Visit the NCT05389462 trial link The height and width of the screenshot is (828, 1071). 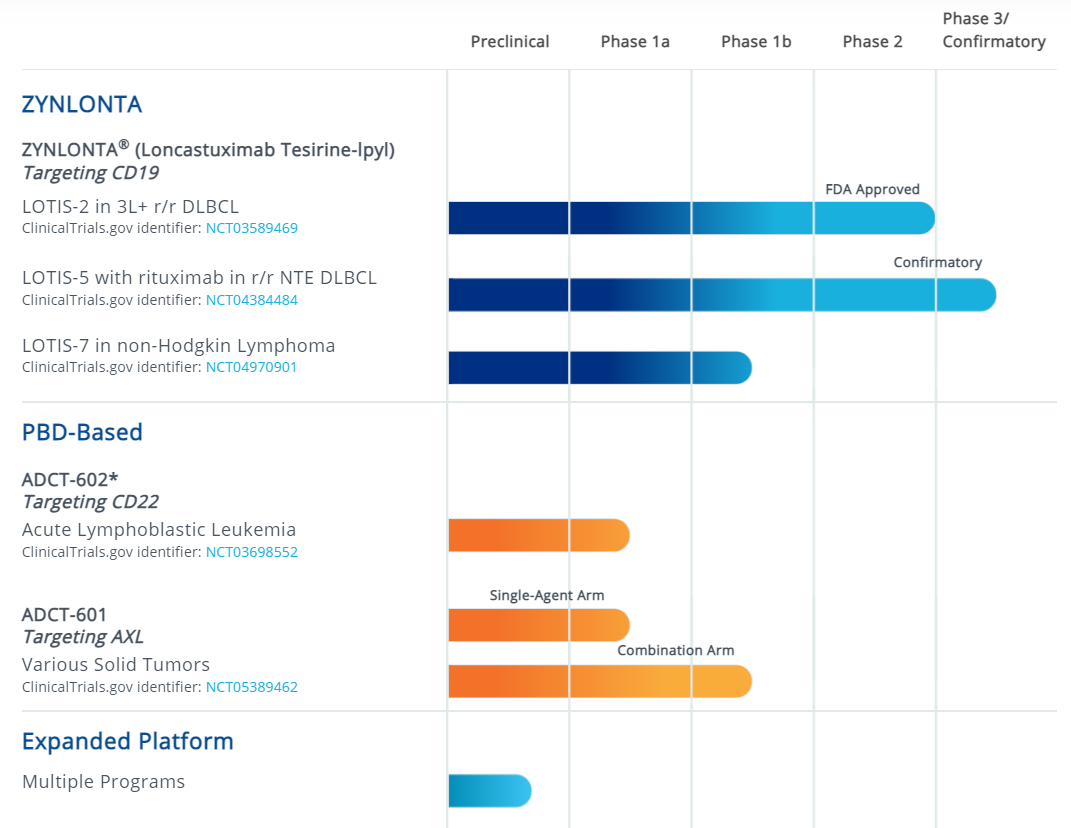(251, 687)
